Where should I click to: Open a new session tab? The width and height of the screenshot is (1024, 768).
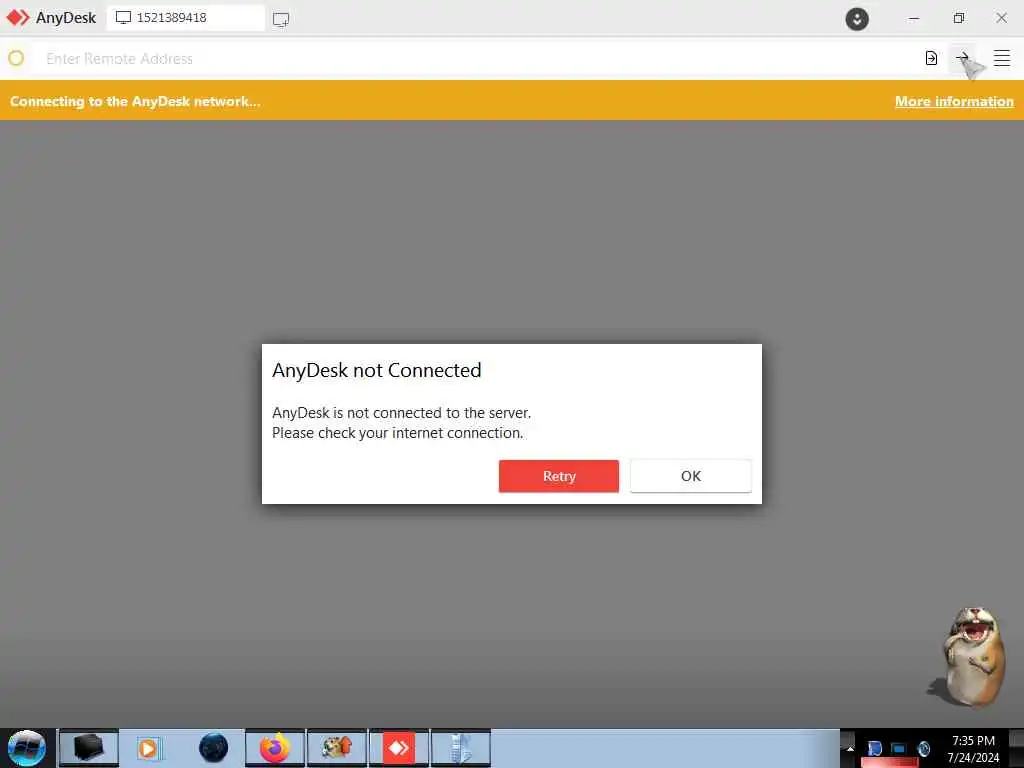coord(281,19)
